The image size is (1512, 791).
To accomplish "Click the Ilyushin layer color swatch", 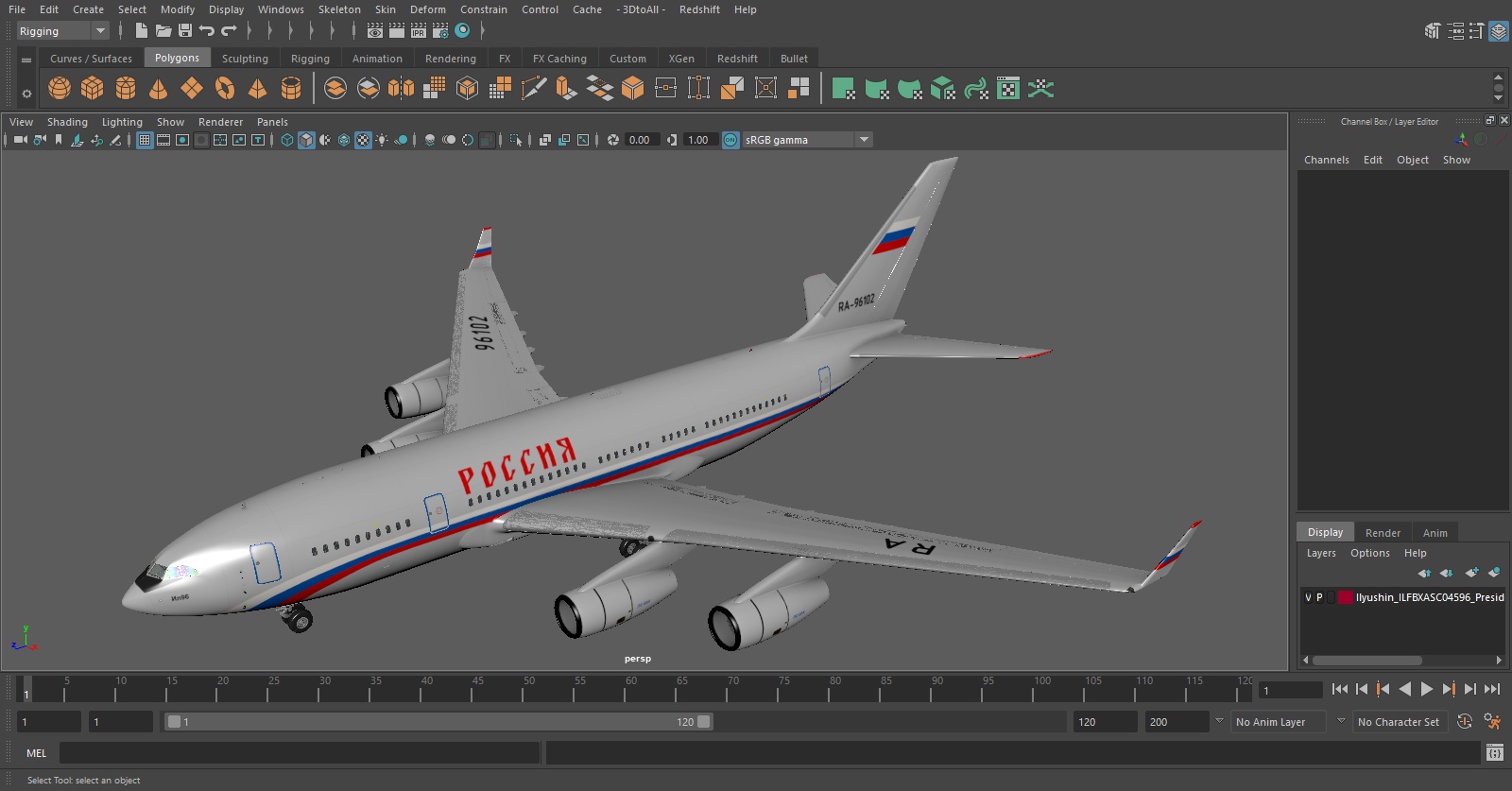I will coord(1345,597).
